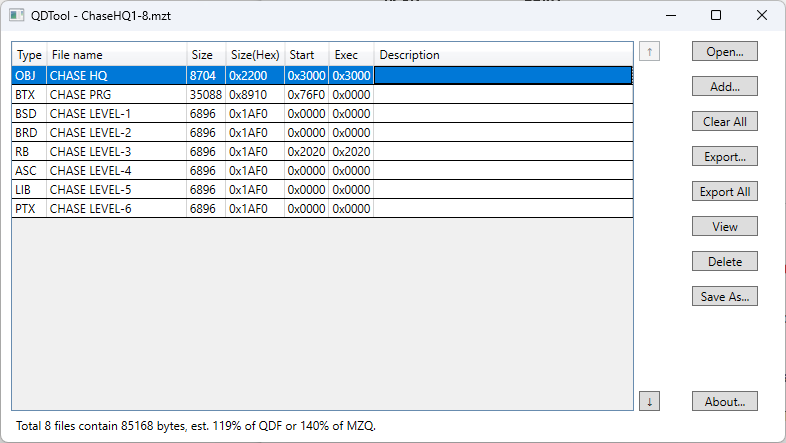Click the QDTool app icon in title bar
This screenshot has height=443, width=786.
point(17,16)
